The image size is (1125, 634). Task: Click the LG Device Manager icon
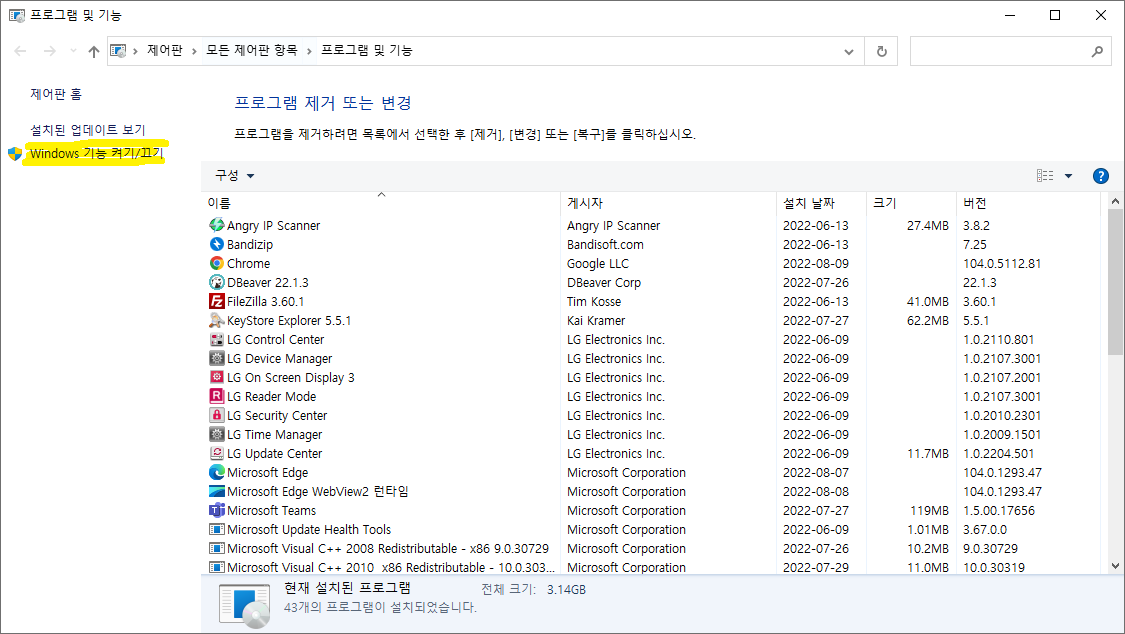point(217,358)
